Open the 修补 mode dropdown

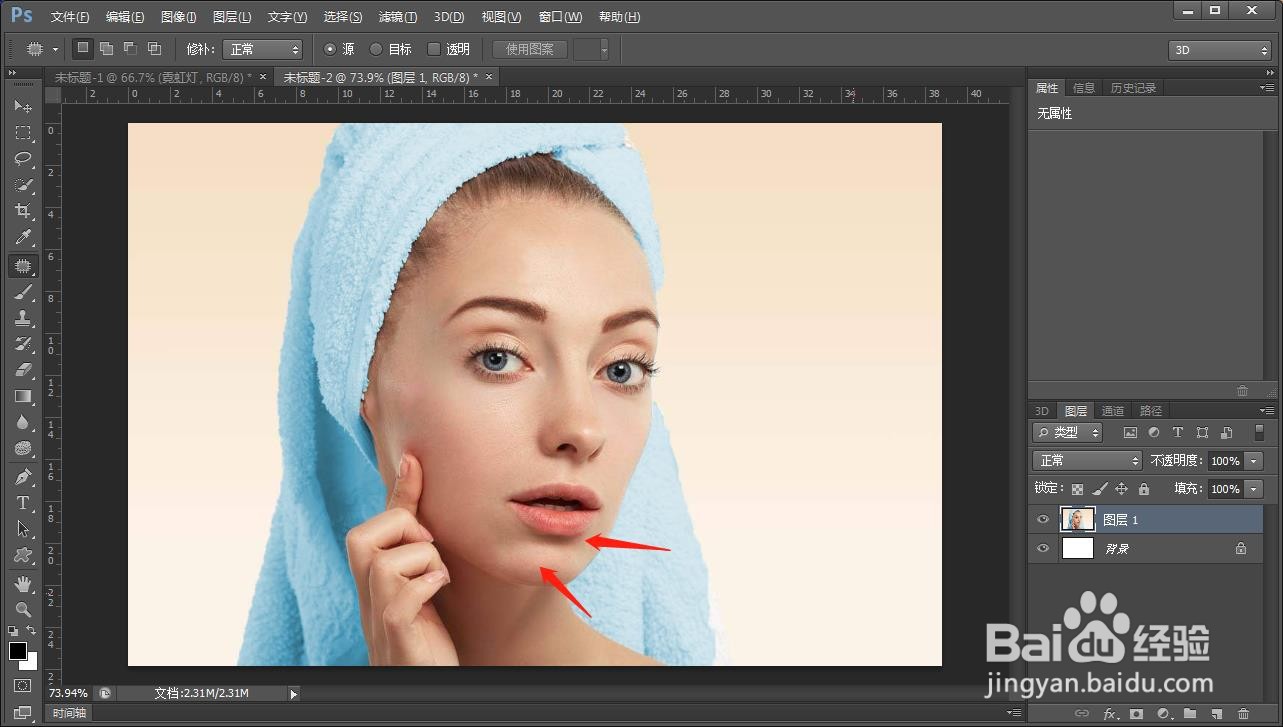(x=262, y=49)
